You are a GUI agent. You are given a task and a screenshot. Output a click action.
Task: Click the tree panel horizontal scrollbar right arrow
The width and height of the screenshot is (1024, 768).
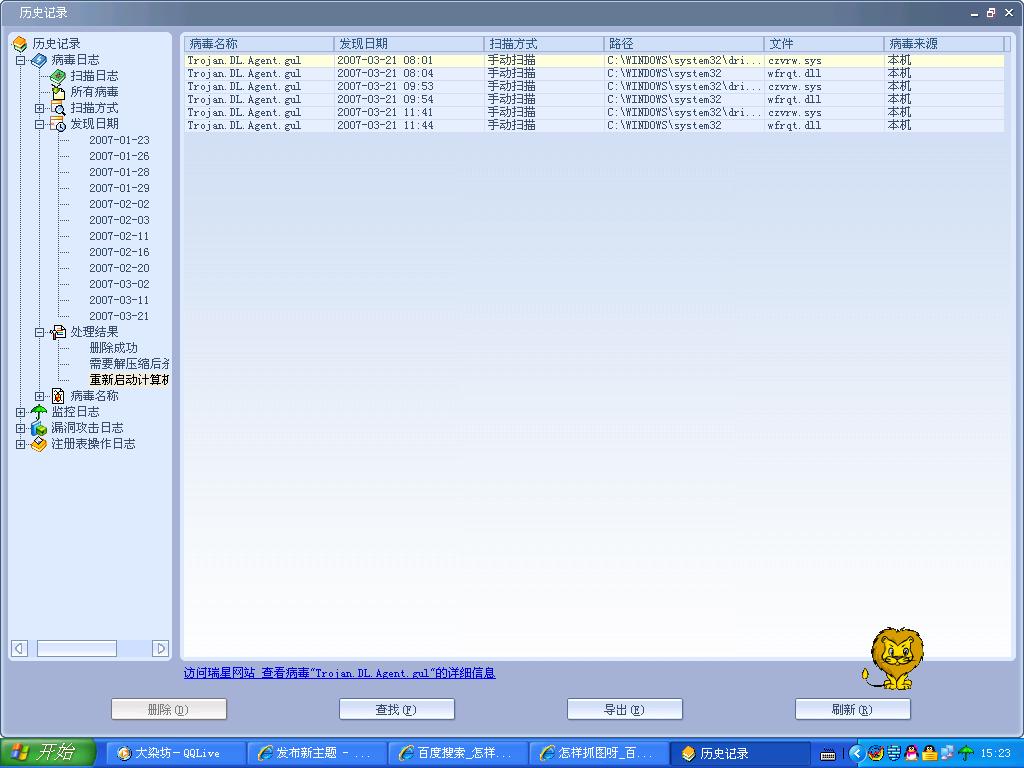160,649
